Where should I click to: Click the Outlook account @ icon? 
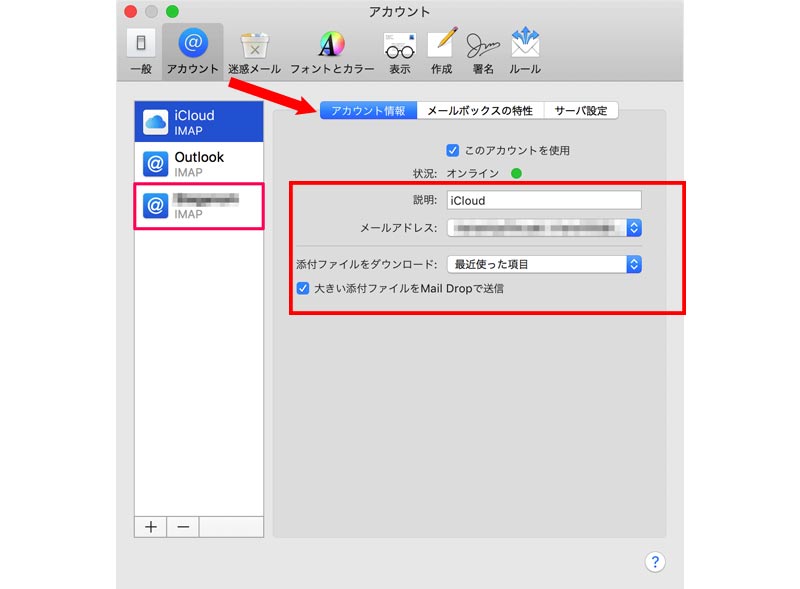[x=155, y=164]
